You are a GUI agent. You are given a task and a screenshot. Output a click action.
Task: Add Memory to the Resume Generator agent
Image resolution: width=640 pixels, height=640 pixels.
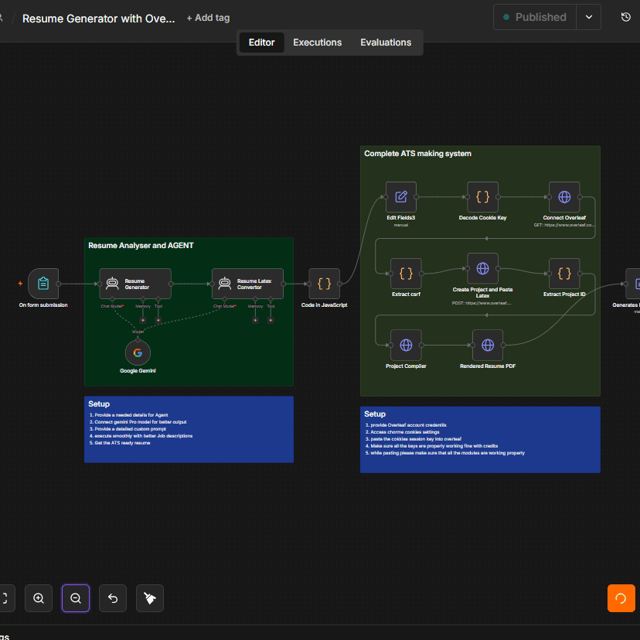(x=143, y=320)
